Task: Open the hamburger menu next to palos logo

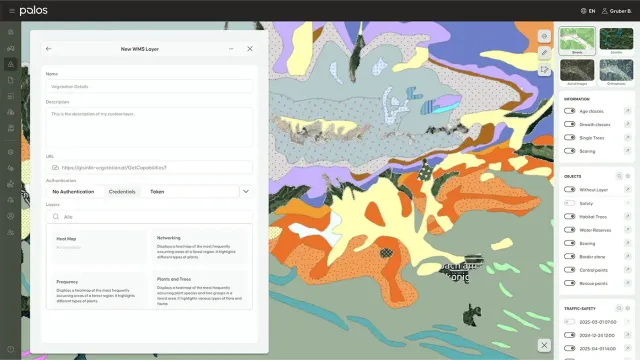Action: pyautogui.click(x=12, y=11)
